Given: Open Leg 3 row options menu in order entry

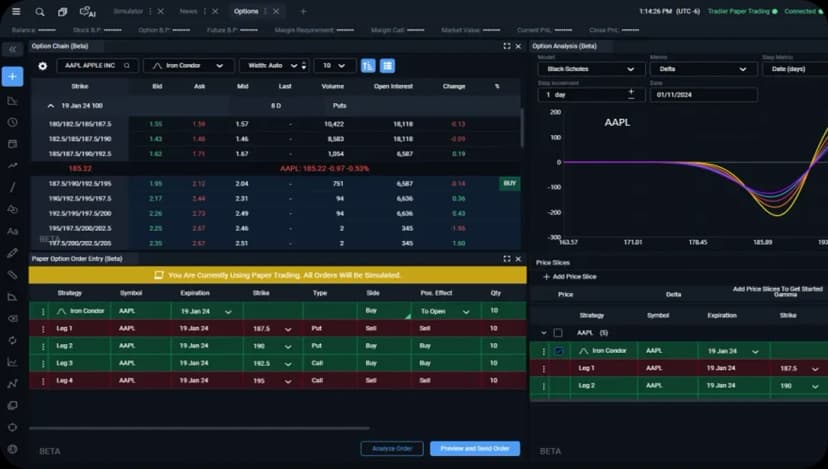Looking at the screenshot, I should [43, 363].
